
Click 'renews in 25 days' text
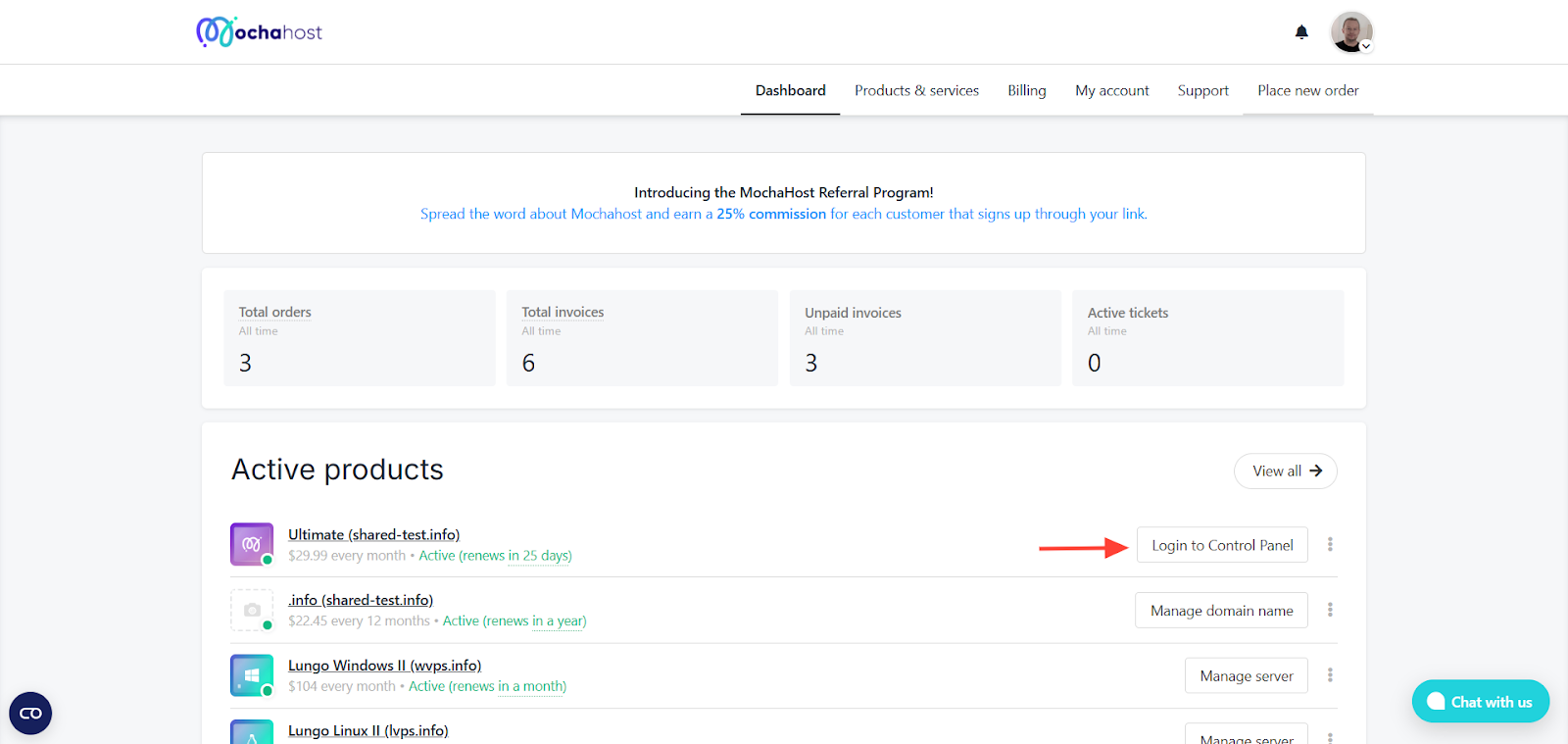tap(515, 556)
